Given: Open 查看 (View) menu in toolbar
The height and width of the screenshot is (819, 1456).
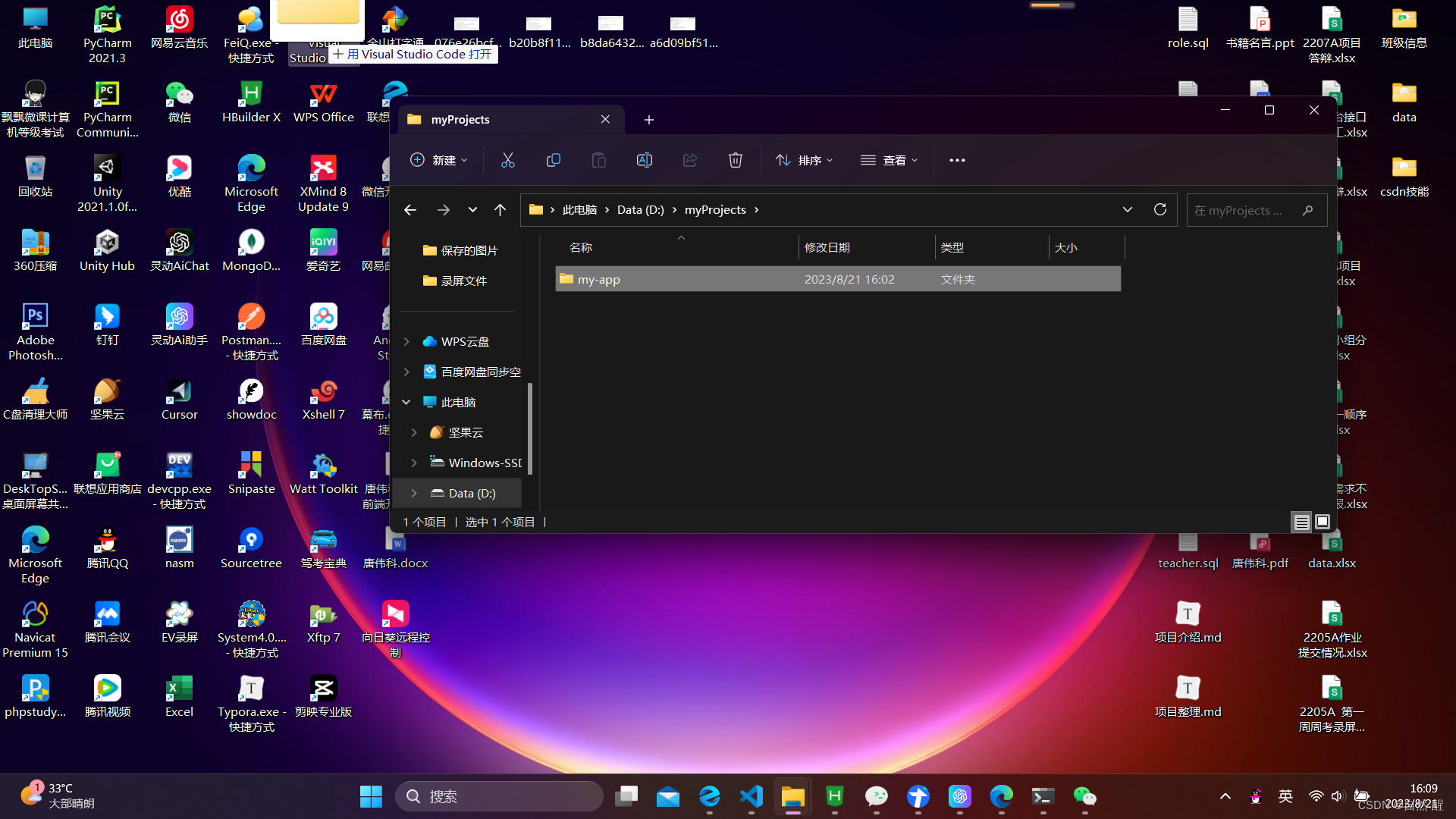Looking at the screenshot, I should click(x=890, y=160).
